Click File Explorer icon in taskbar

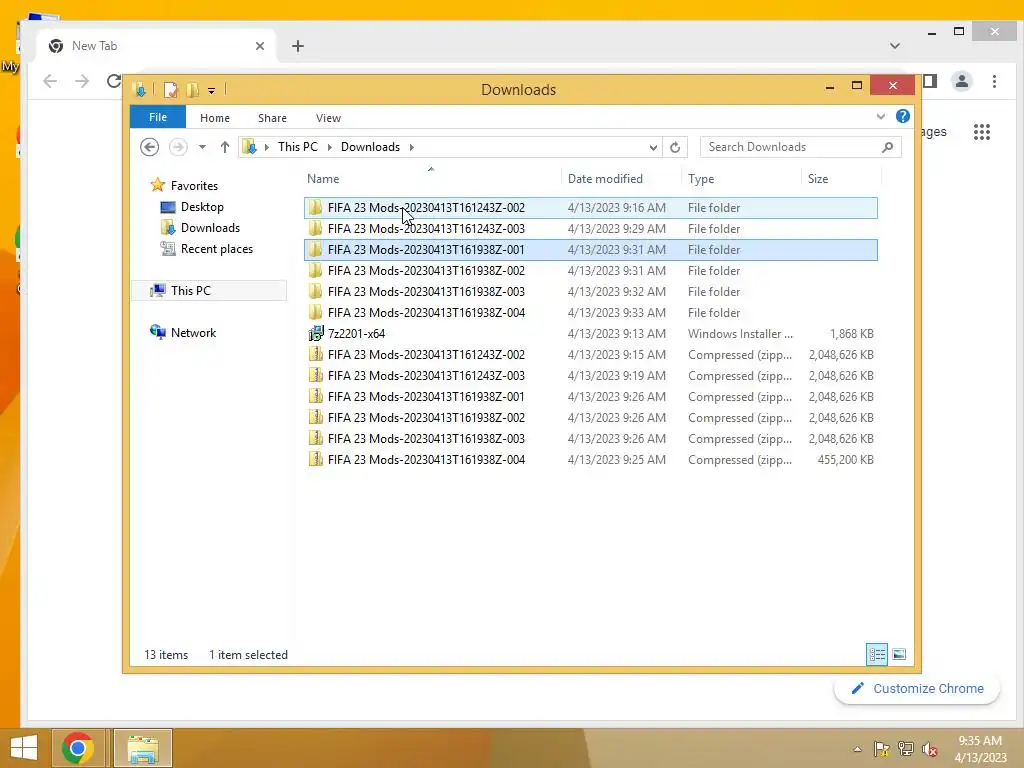pyautogui.click(x=143, y=748)
